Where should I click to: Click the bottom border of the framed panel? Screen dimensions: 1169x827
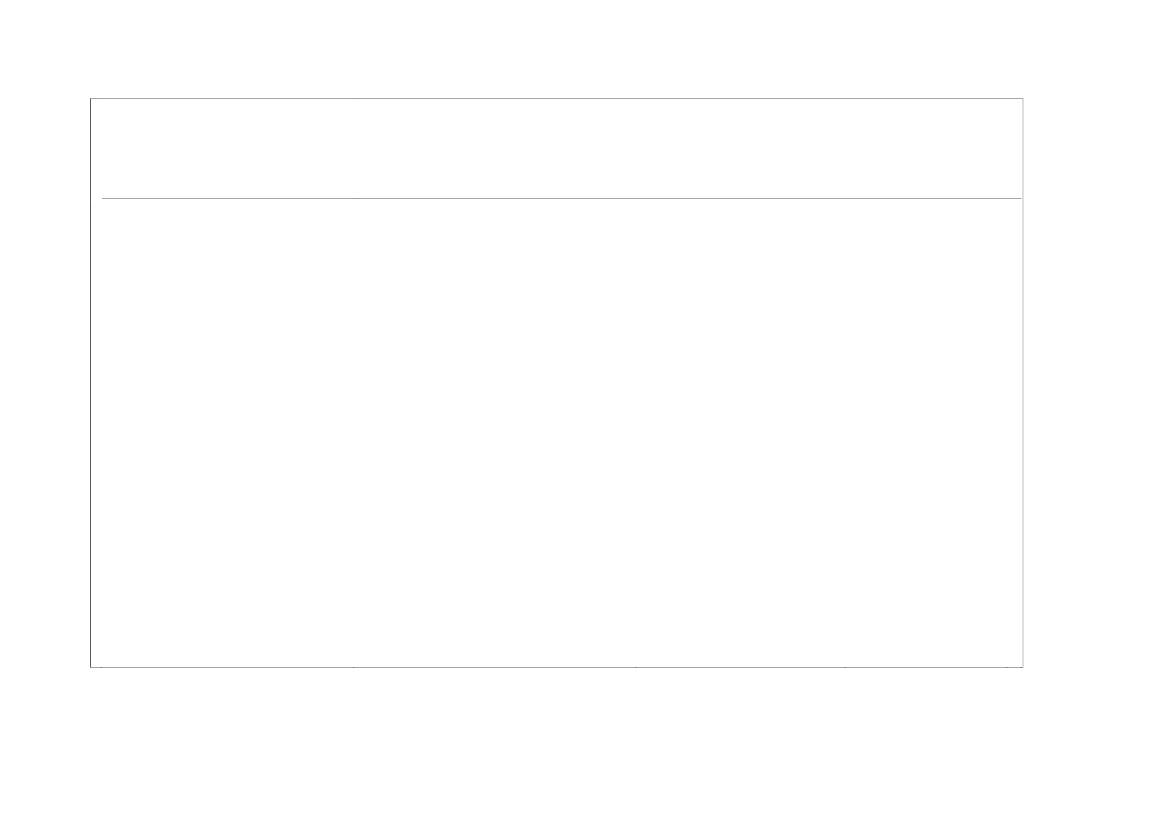(x=556, y=667)
